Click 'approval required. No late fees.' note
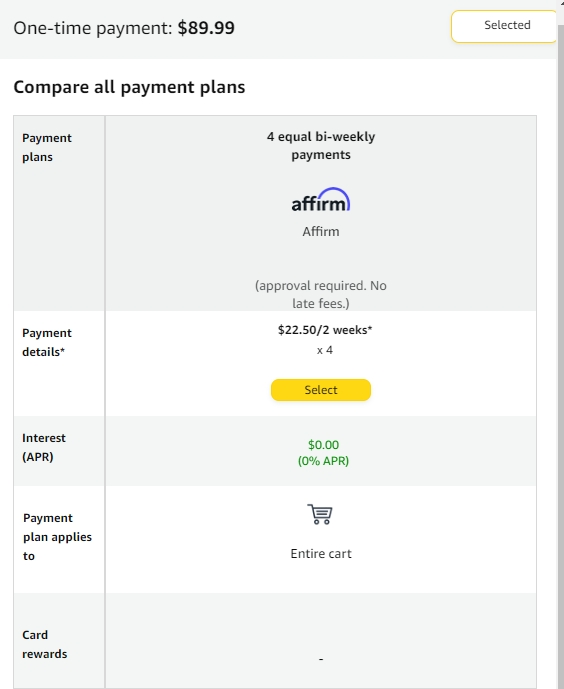Screen dimensions: 564x689 (321, 294)
